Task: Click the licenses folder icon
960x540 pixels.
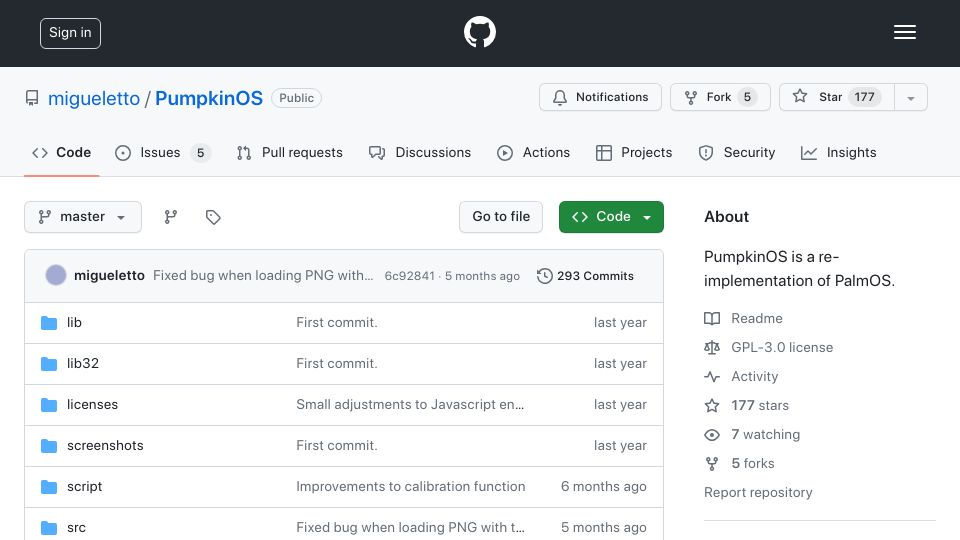Action: coord(49,405)
